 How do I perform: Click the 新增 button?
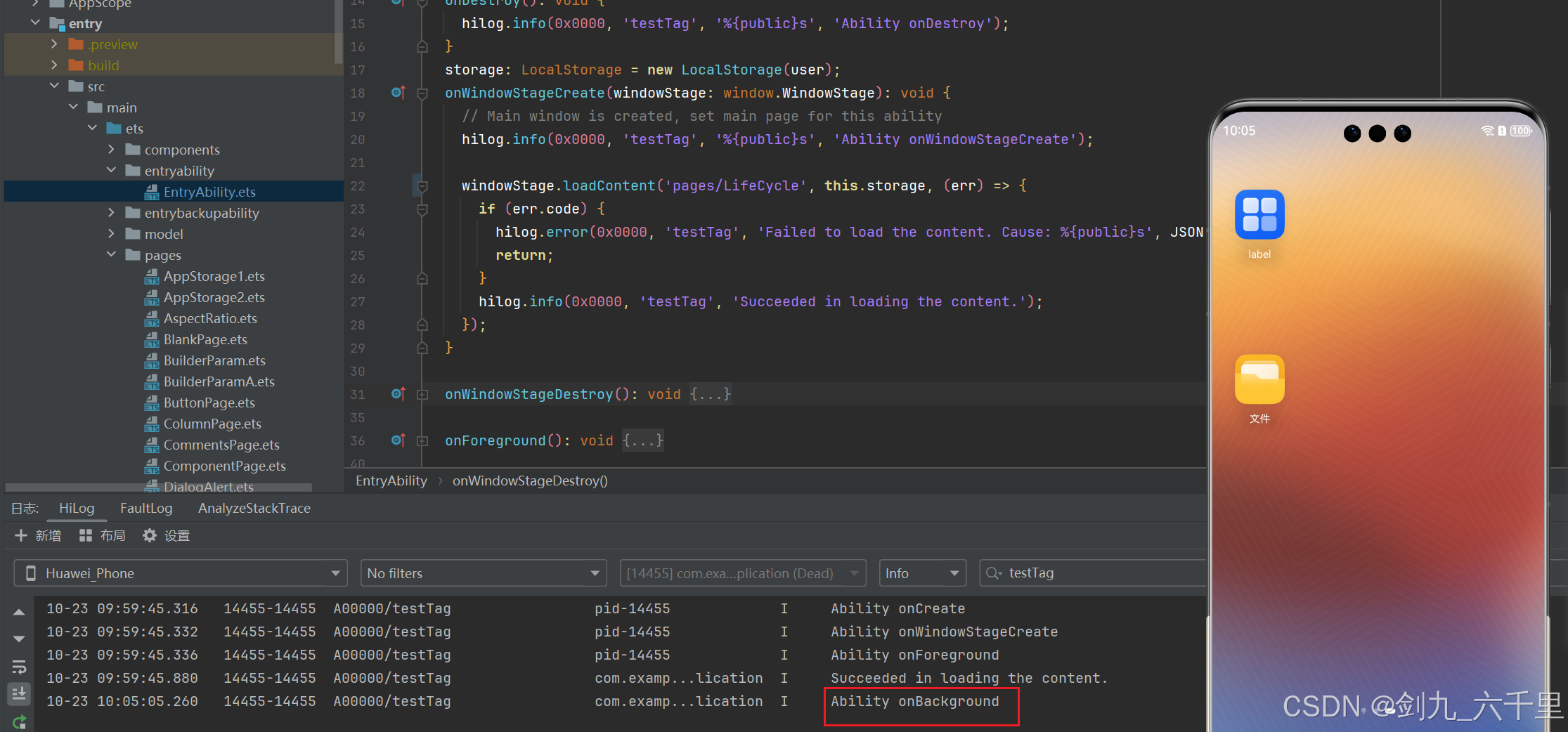[38, 535]
